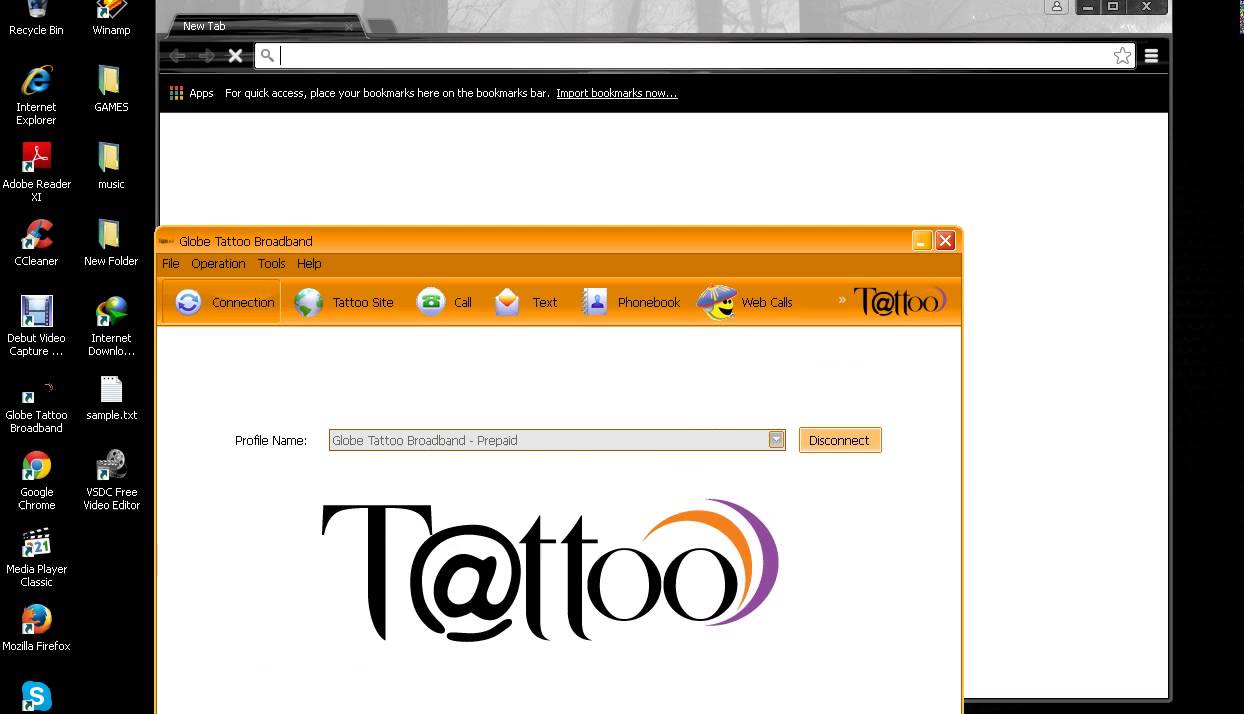The image size is (1244, 714).
Task: Select the Winamp desktop icon
Action: (111, 18)
